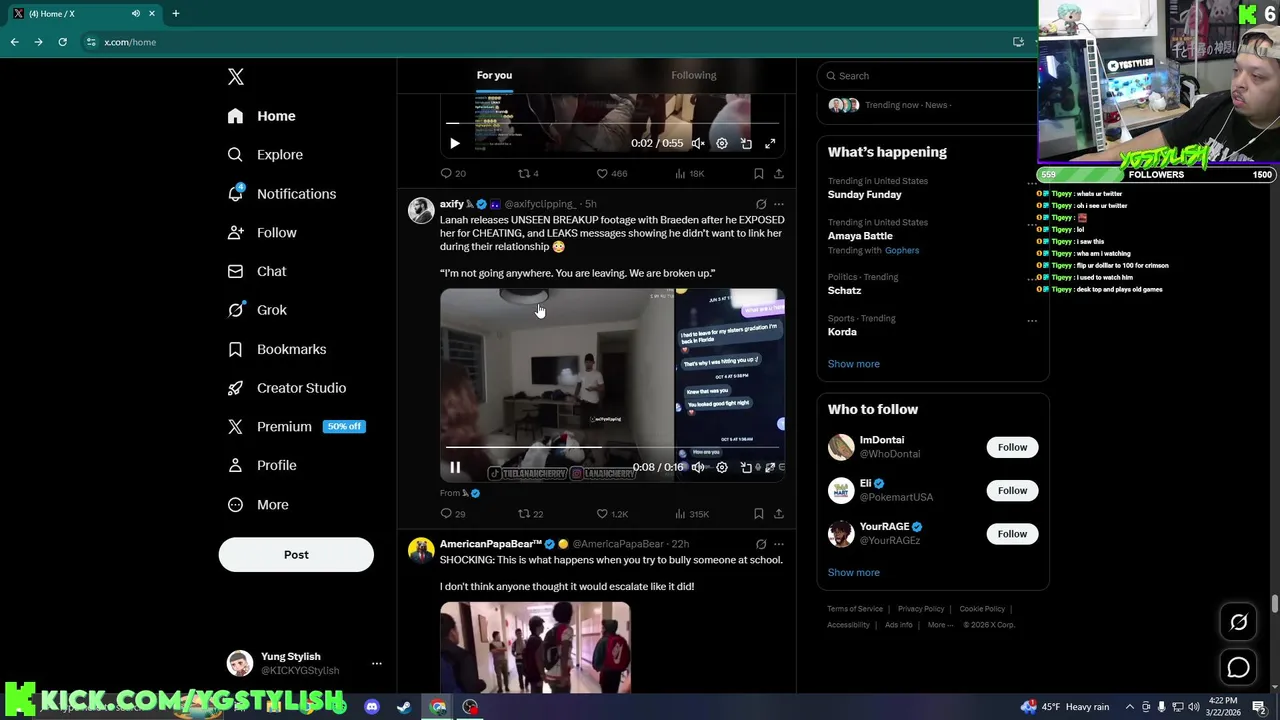Open axify video settings gear
This screenshot has height=720, width=1280.
pos(722,467)
